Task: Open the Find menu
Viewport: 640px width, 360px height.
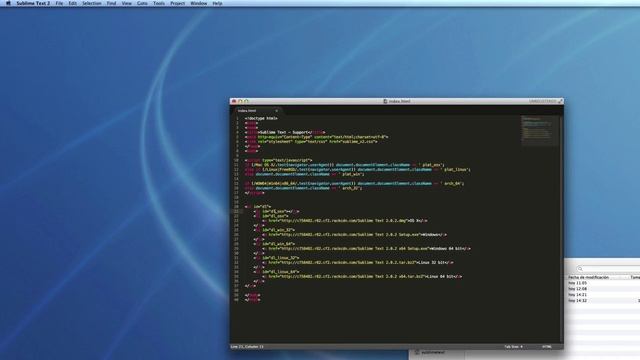Action: (111, 3)
